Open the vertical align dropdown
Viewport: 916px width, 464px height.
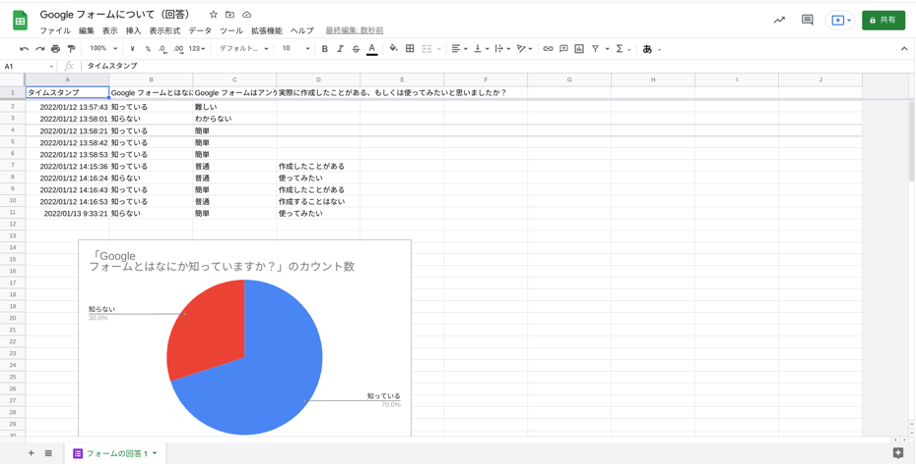(481, 49)
